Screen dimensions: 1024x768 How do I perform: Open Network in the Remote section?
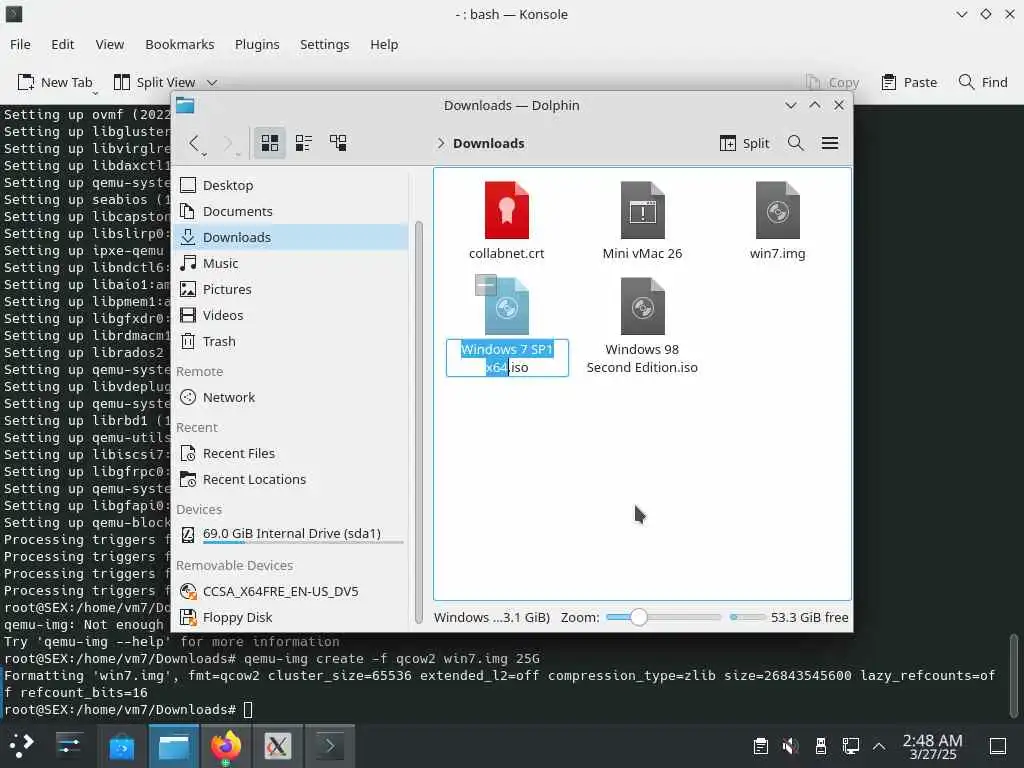pyautogui.click(x=291, y=398)
